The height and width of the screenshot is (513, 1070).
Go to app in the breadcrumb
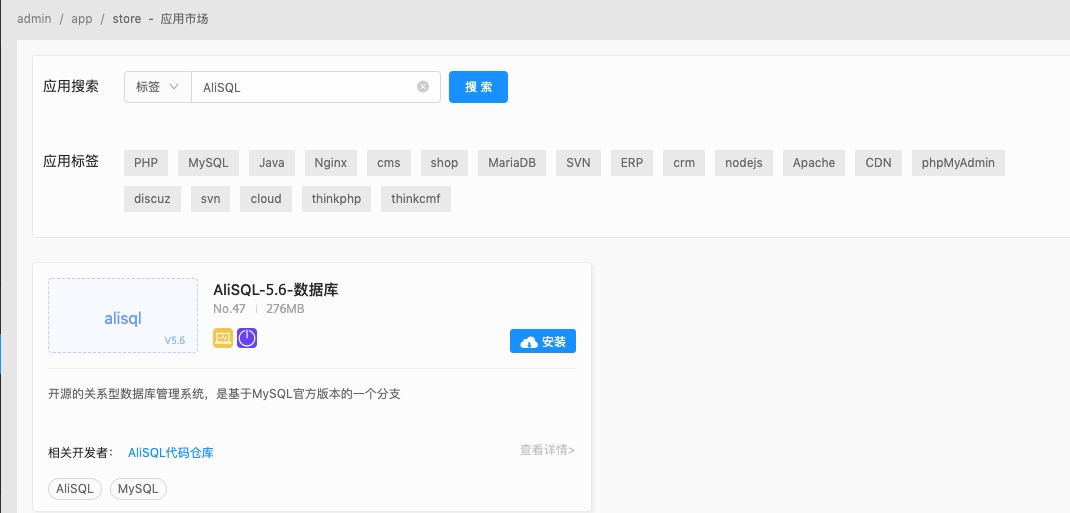[x=82, y=19]
